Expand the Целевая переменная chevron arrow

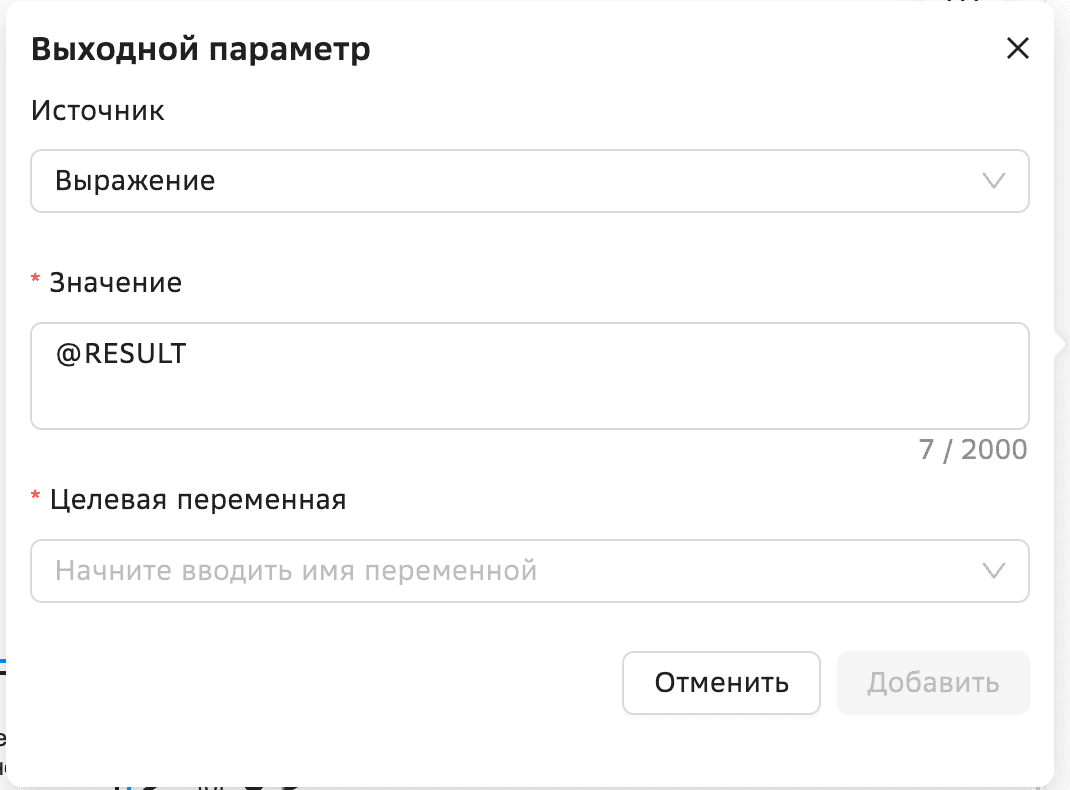pos(993,571)
